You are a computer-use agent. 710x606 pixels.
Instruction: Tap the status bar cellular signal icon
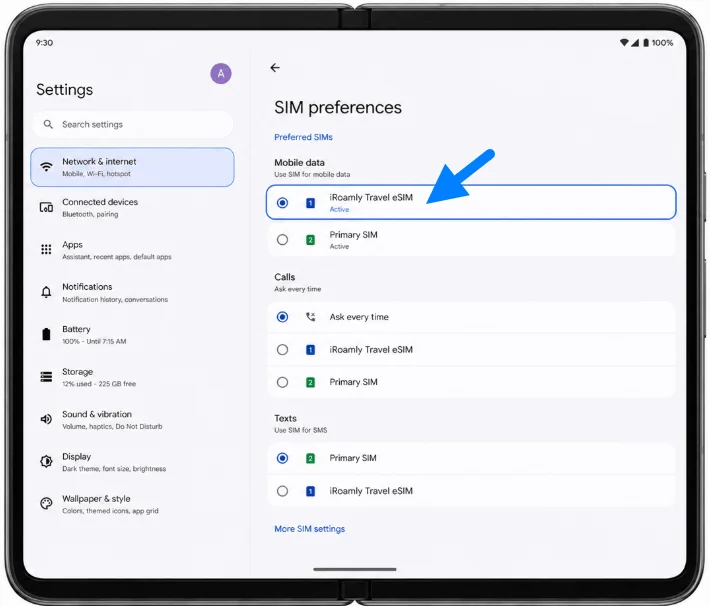[x=635, y=43]
